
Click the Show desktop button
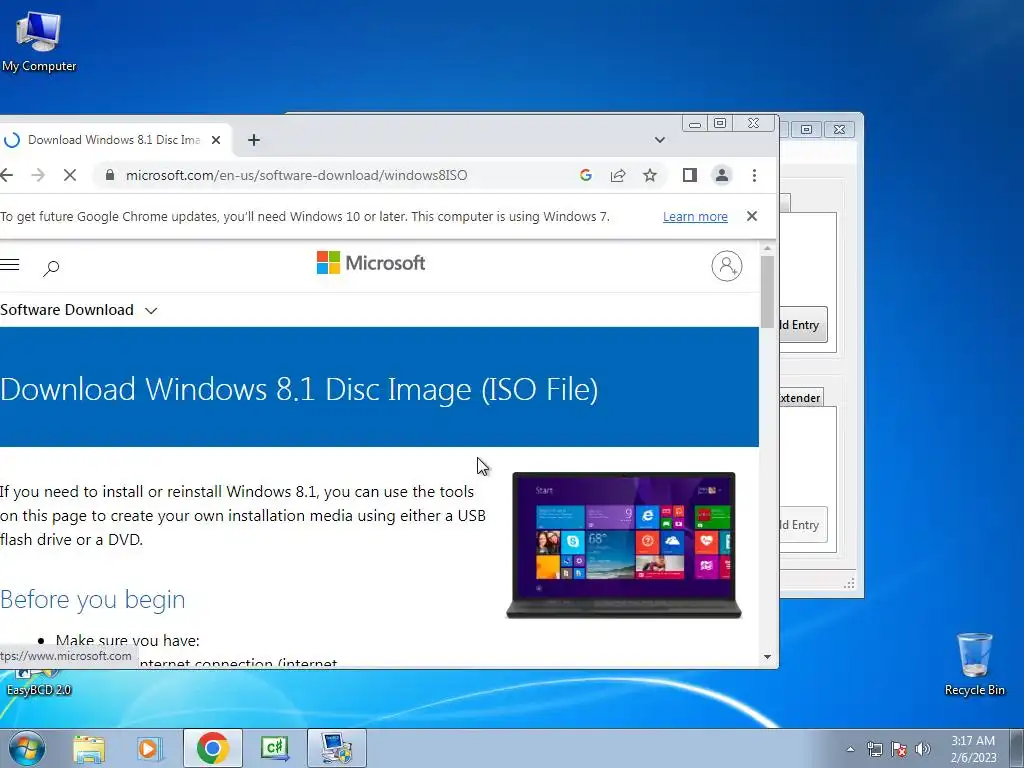[1017, 748]
